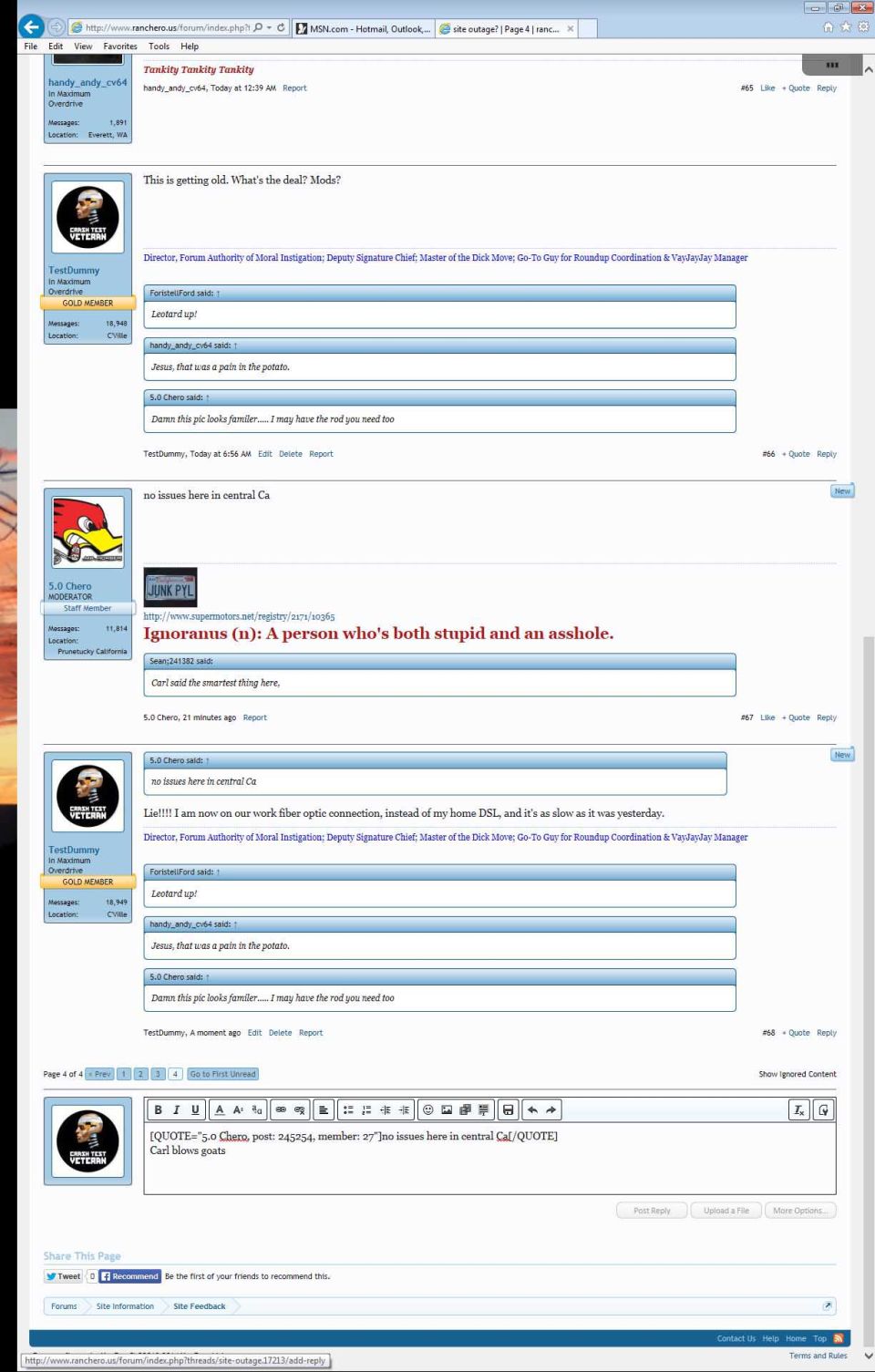
Task: Edit post #66 by TestDummy
Action: [265, 454]
